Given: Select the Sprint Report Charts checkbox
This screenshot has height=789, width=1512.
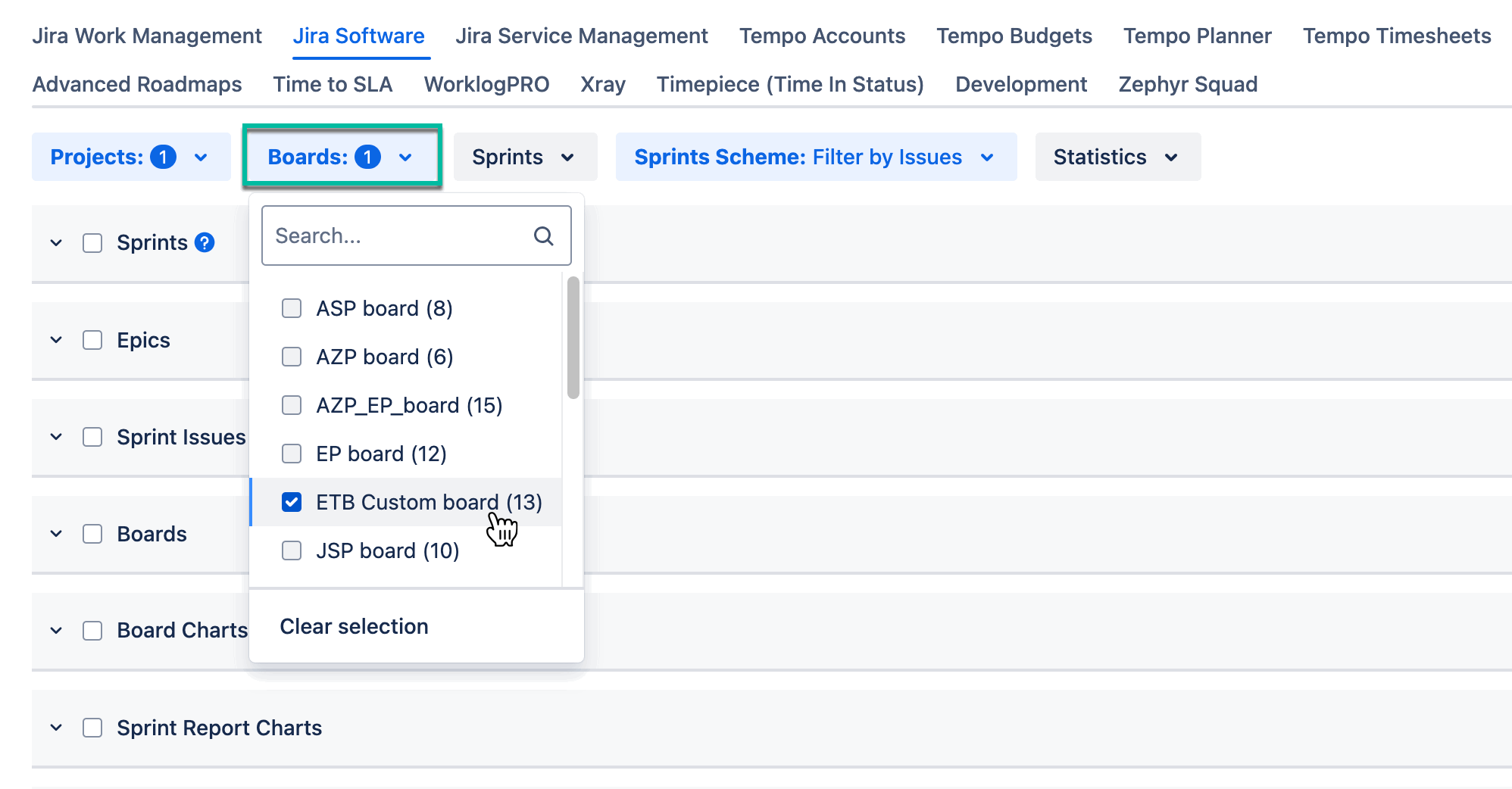Looking at the screenshot, I should click(x=92, y=728).
